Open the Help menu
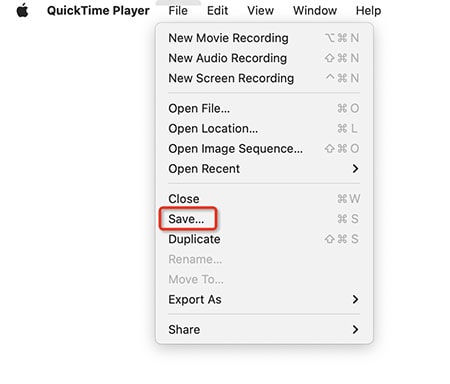Viewport: 450px width, 384px height. (x=368, y=11)
